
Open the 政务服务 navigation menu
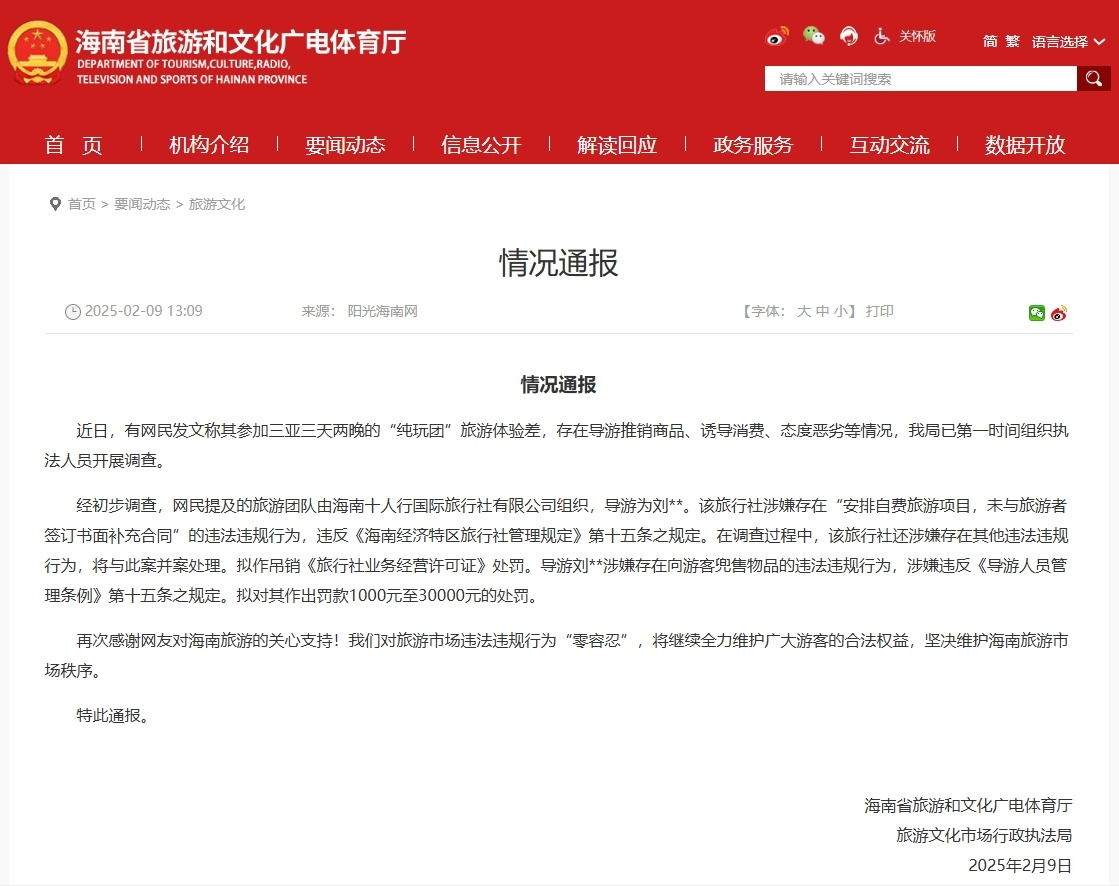(x=753, y=145)
